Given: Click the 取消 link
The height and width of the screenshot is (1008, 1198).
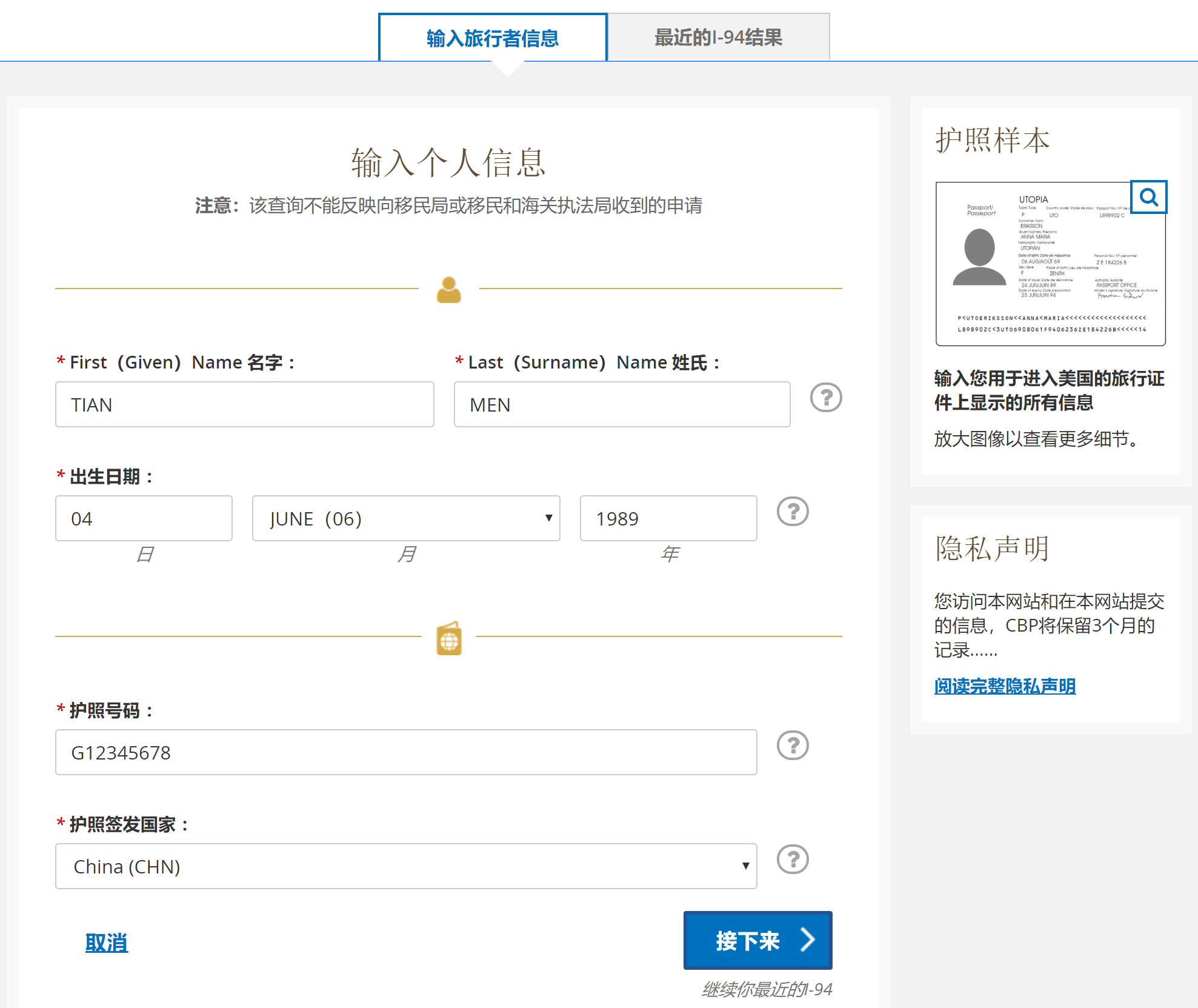Looking at the screenshot, I should 107,943.
